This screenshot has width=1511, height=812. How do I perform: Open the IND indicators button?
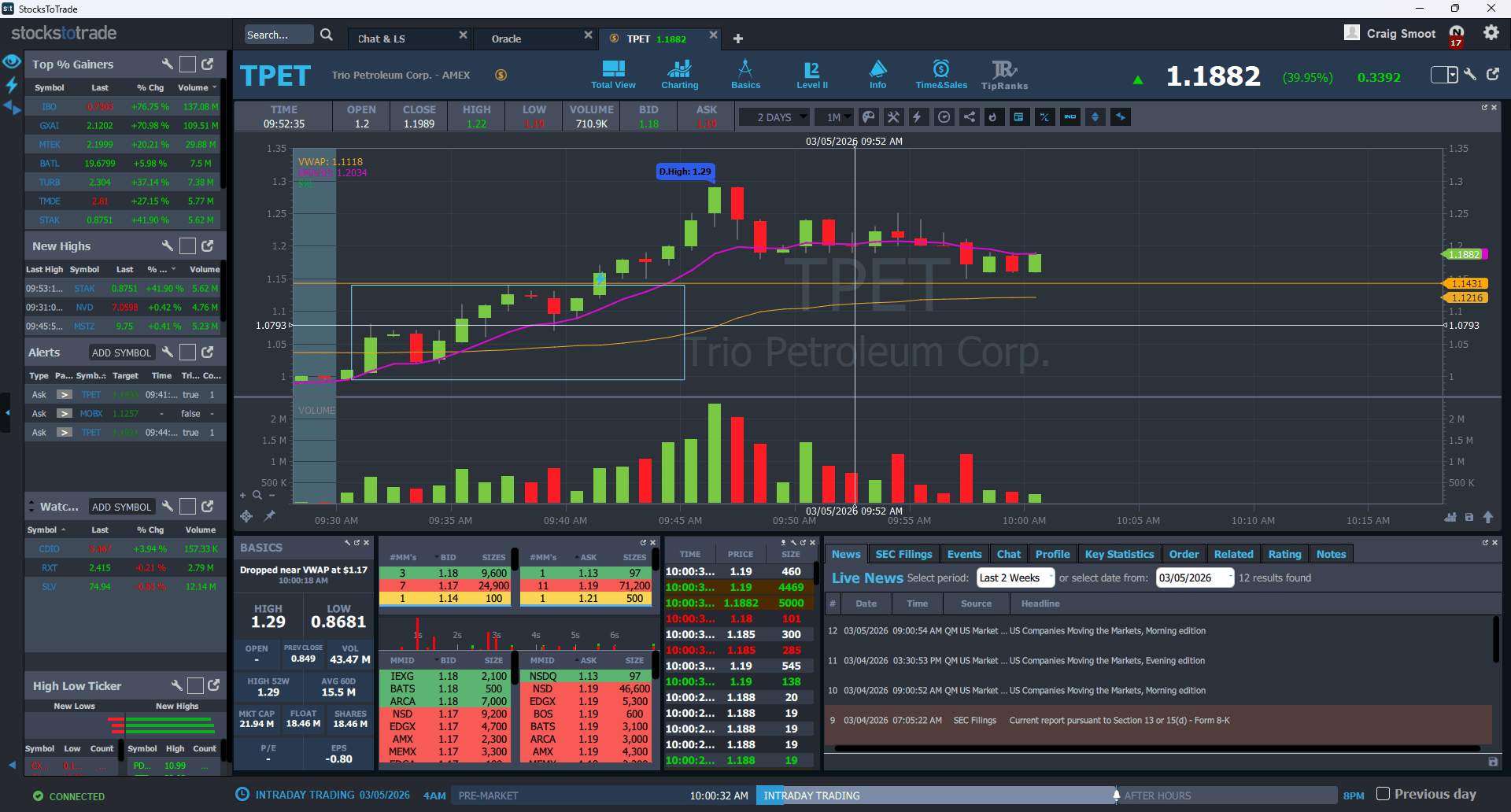click(x=1070, y=117)
